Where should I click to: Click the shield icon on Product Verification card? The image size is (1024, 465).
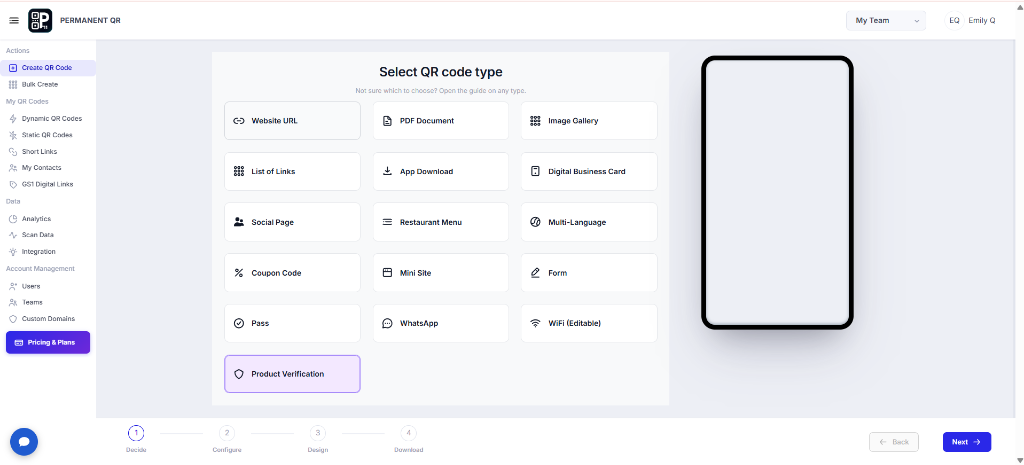point(238,374)
